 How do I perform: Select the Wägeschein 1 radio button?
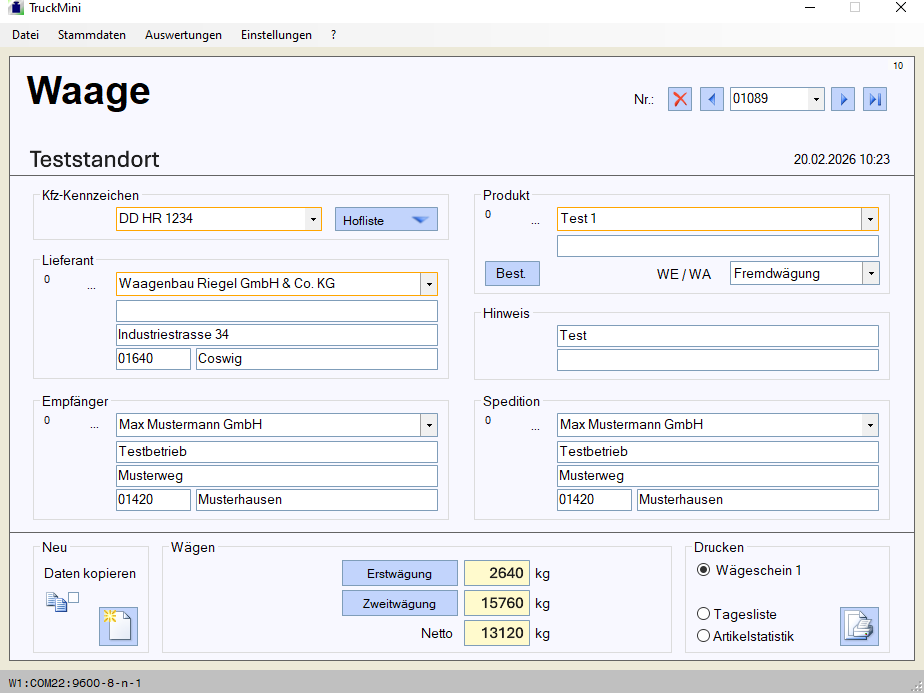704,570
